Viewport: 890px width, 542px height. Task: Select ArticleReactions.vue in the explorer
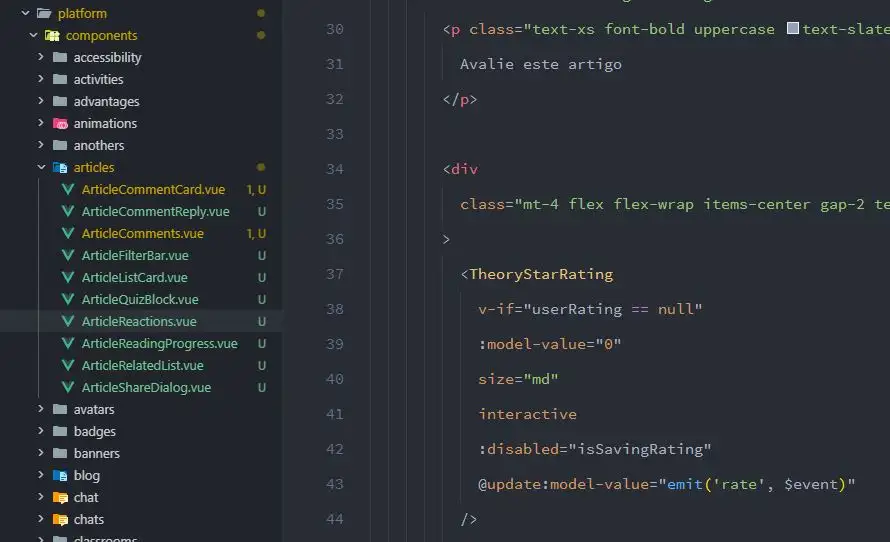[x=139, y=321]
